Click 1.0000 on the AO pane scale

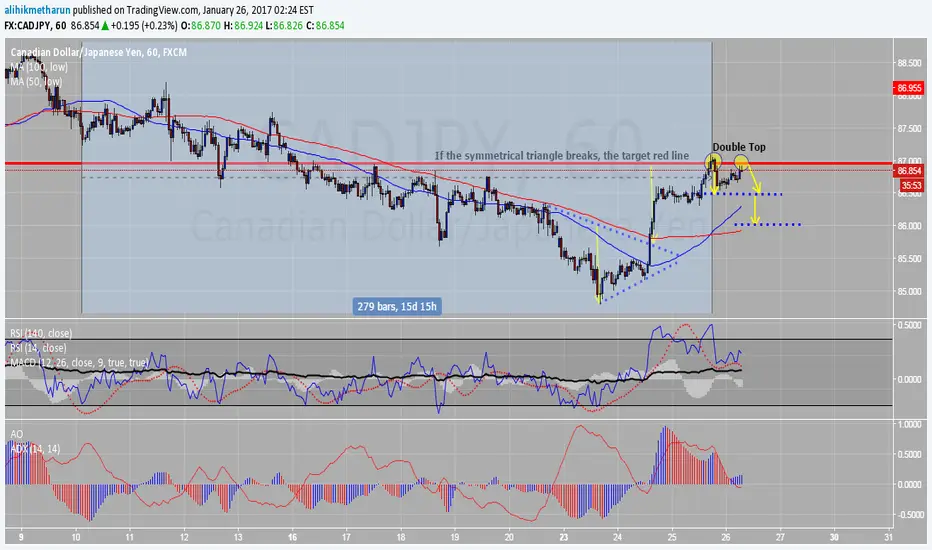click(x=910, y=425)
